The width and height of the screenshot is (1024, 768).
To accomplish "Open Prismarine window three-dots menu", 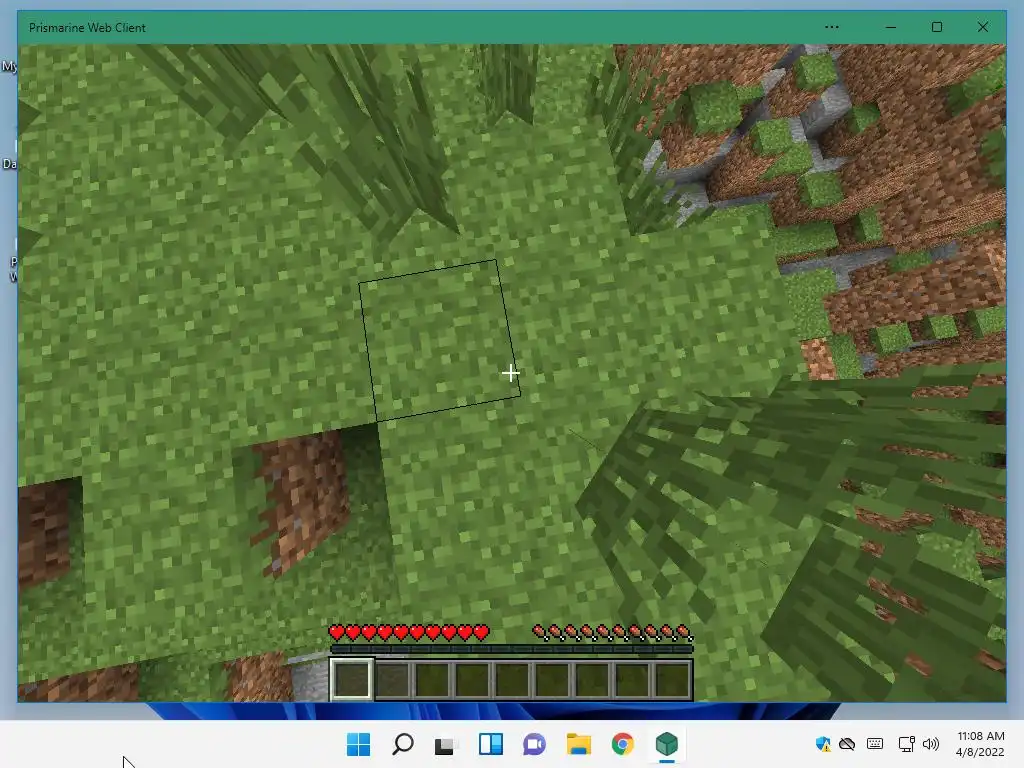I will click(x=831, y=27).
